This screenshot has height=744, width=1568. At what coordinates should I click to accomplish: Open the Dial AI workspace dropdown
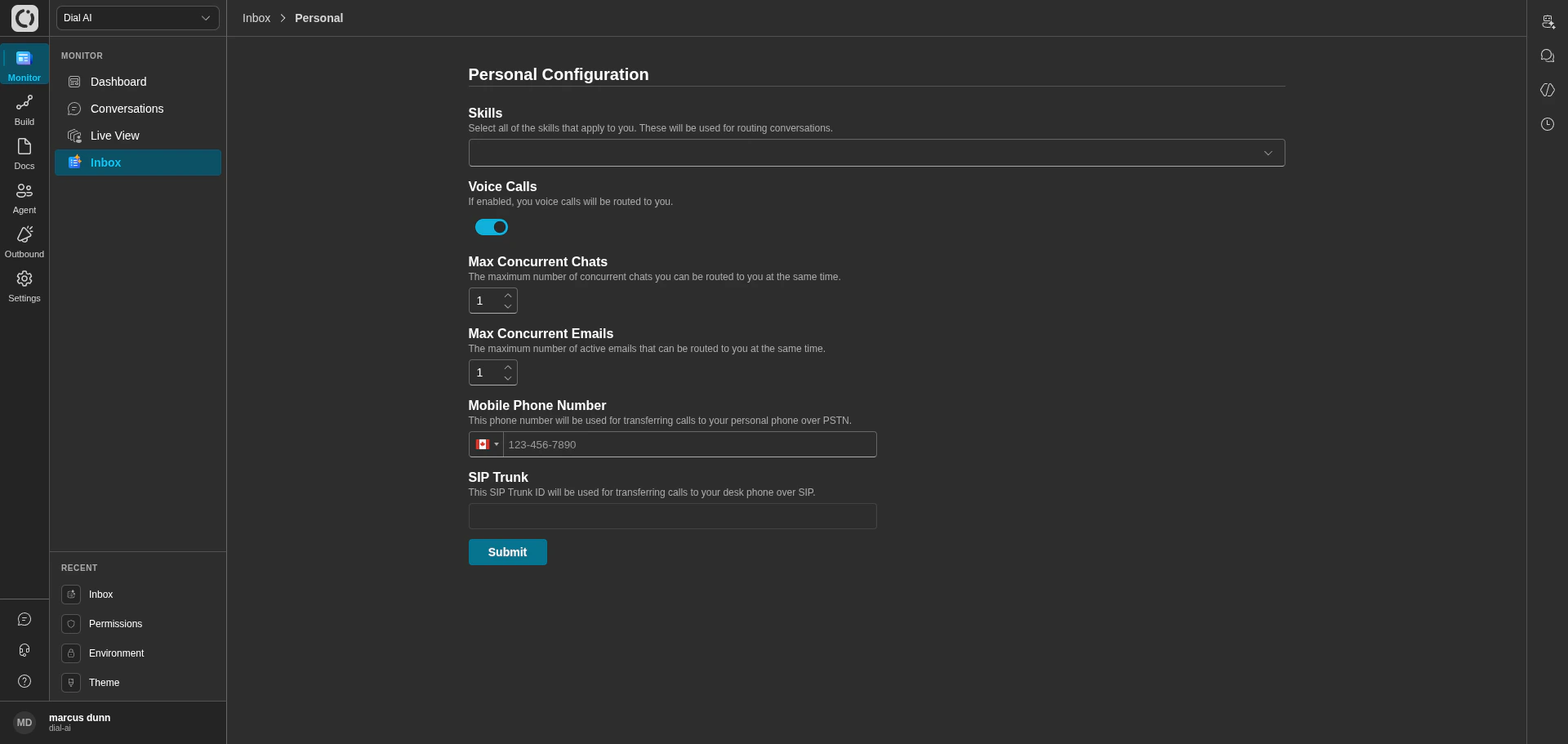[x=138, y=18]
